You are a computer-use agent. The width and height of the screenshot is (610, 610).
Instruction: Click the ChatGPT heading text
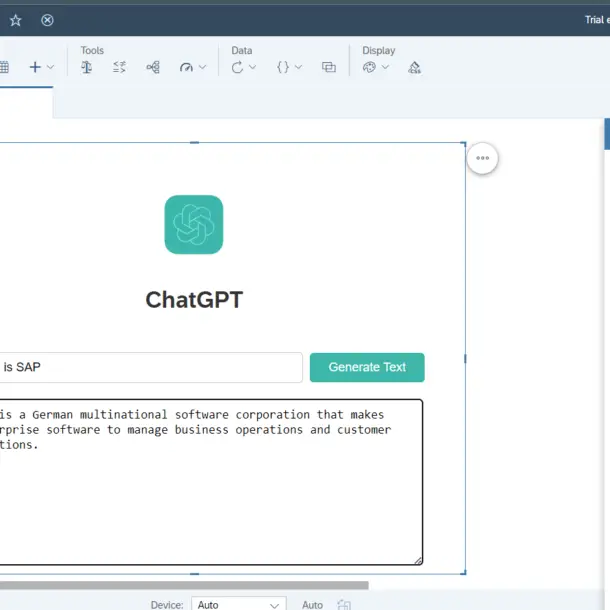[x=194, y=300]
